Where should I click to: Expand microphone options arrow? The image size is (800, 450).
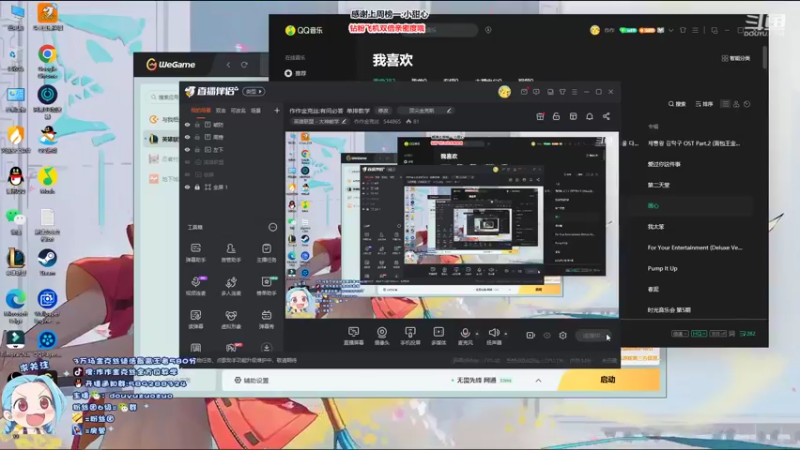tap(477, 334)
